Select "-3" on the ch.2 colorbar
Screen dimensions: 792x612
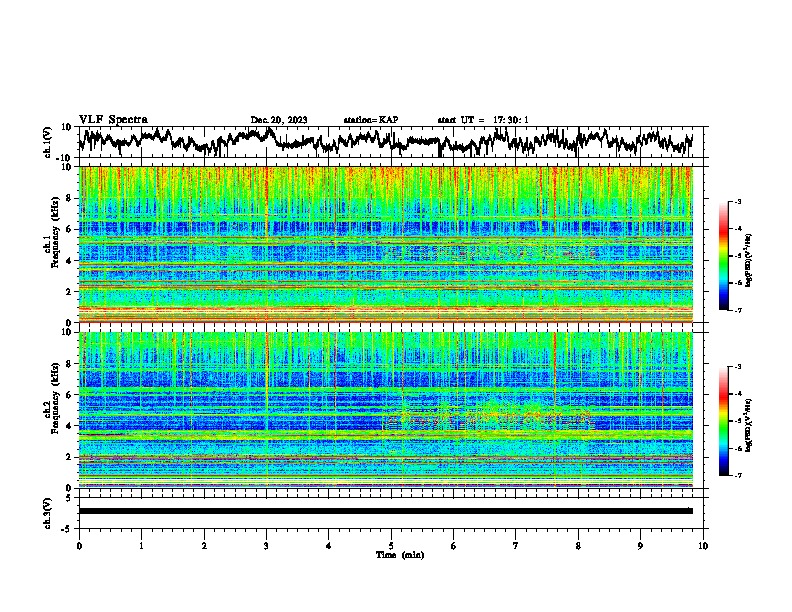(x=737, y=367)
